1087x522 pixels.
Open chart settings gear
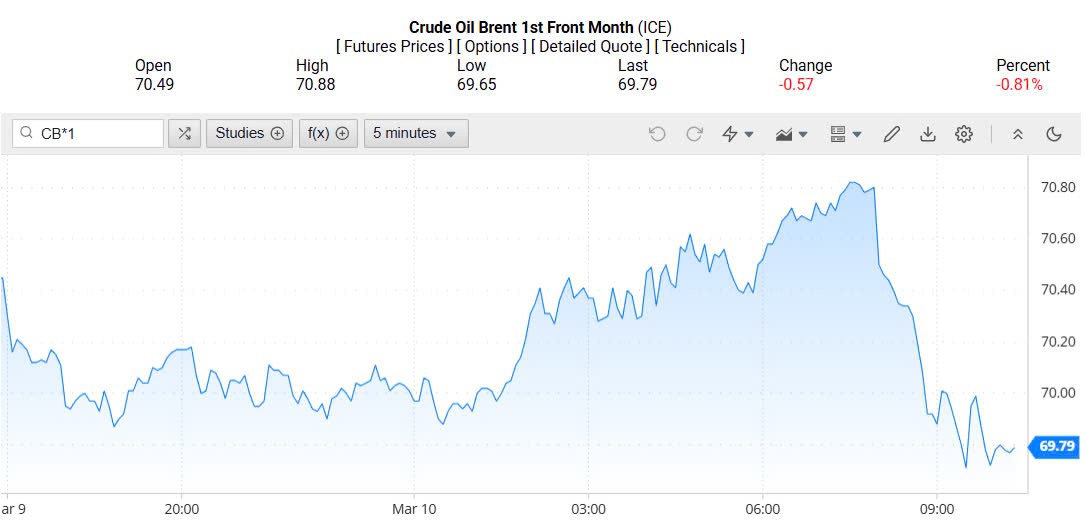coord(964,134)
